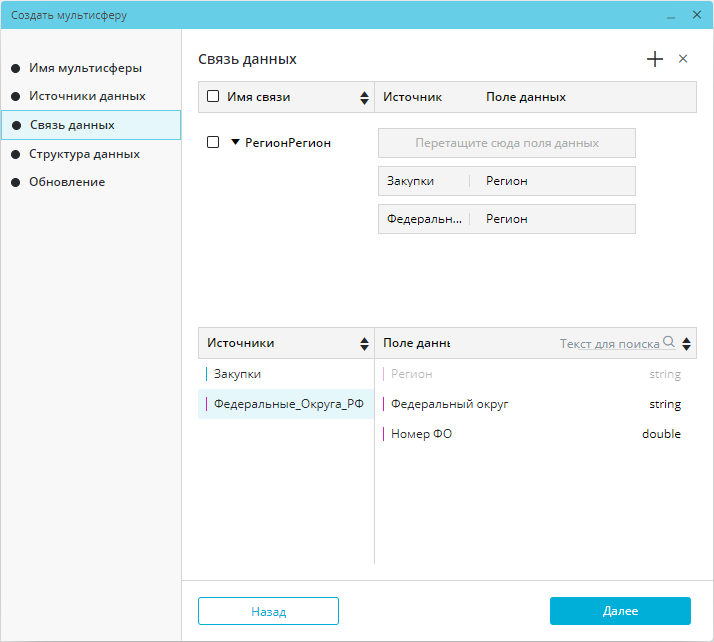The width and height of the screenshot is (714, 642).
Task: Click the plus icon to add link
Action: 655,59
